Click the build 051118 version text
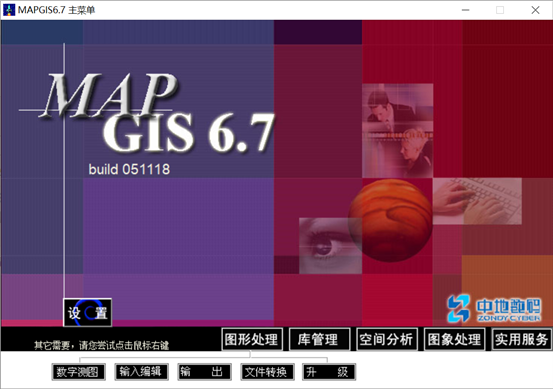Screen dimensions: 553x389 point(129,170)
